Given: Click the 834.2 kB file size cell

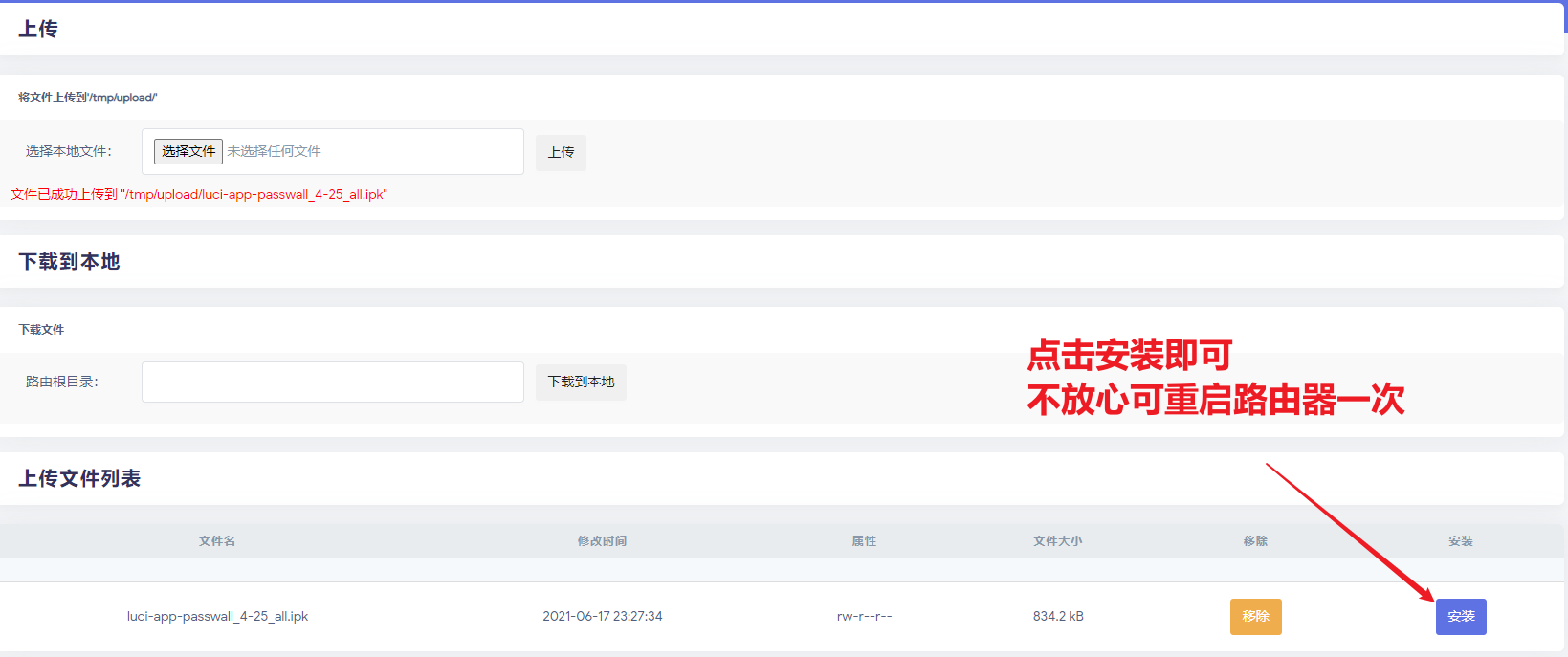Looking at the screenshot, I should (x=1058, y=616).
